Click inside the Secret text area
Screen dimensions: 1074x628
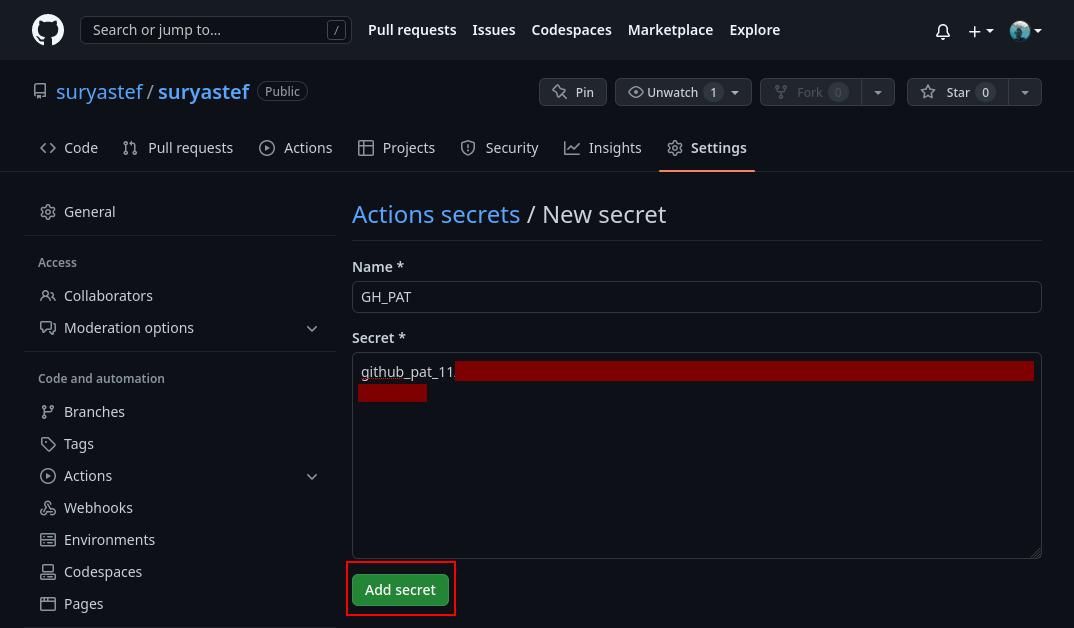pyautogui.click(x=697, y=455)
